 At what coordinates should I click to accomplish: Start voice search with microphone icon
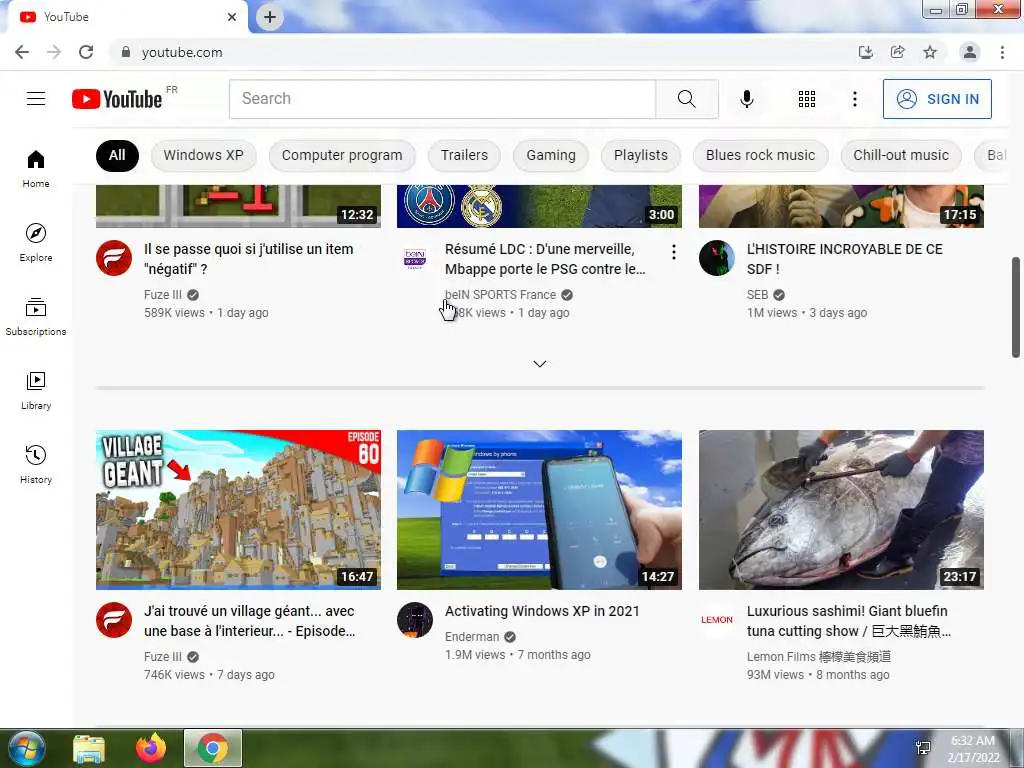point(746,99)
